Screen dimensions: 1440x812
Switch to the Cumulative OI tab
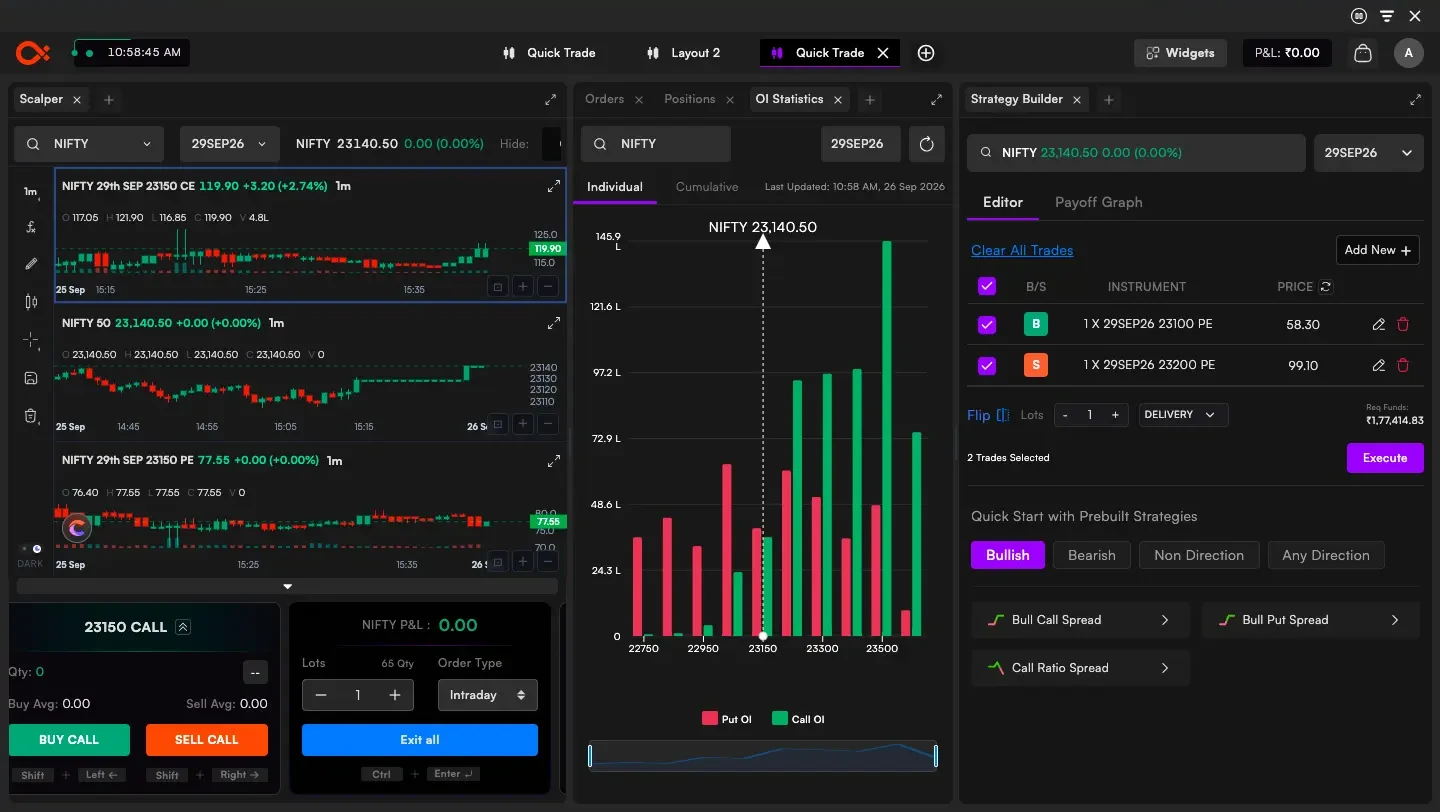pos(707,187)
